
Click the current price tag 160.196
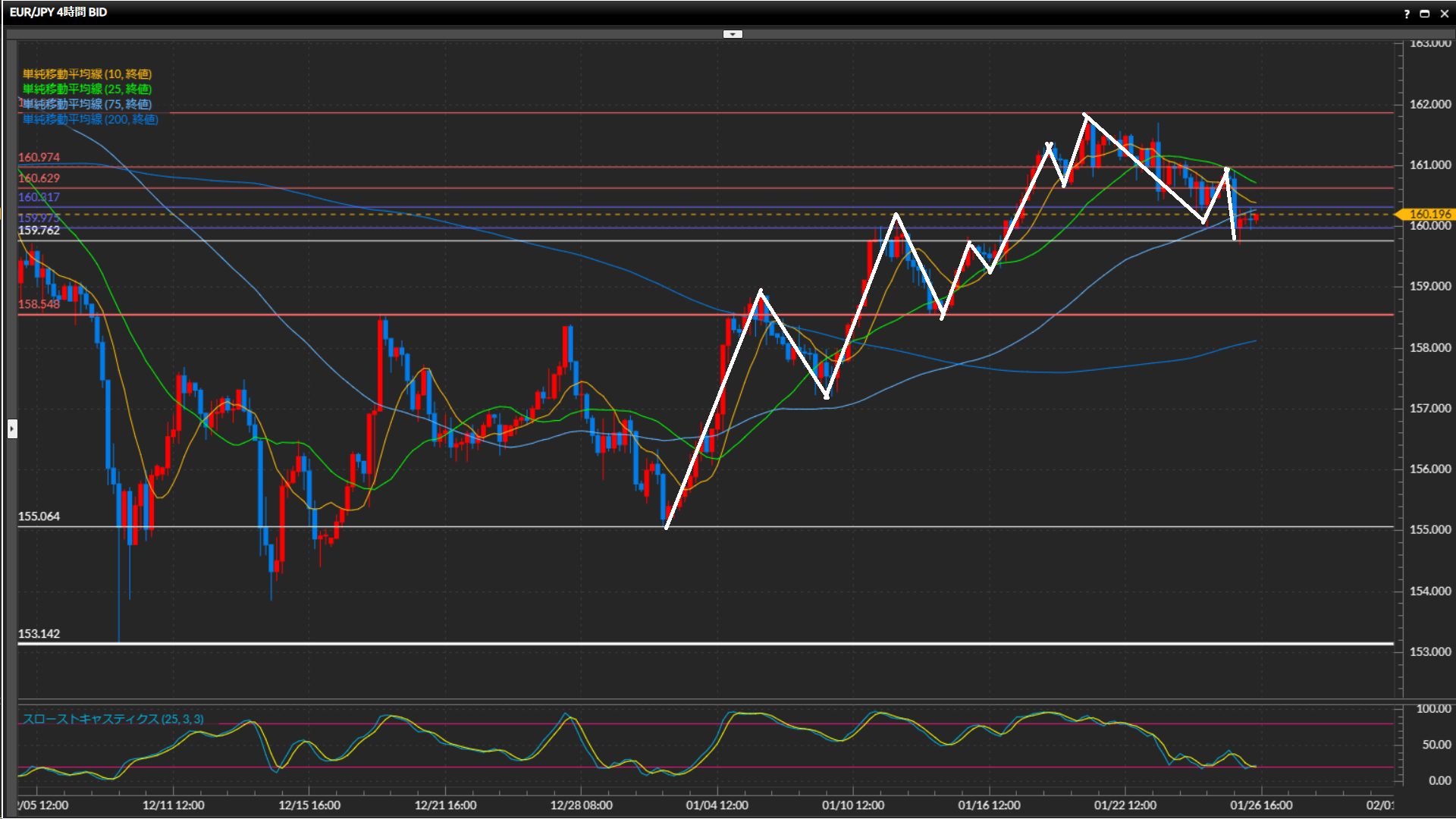[x=1429, y=214]
